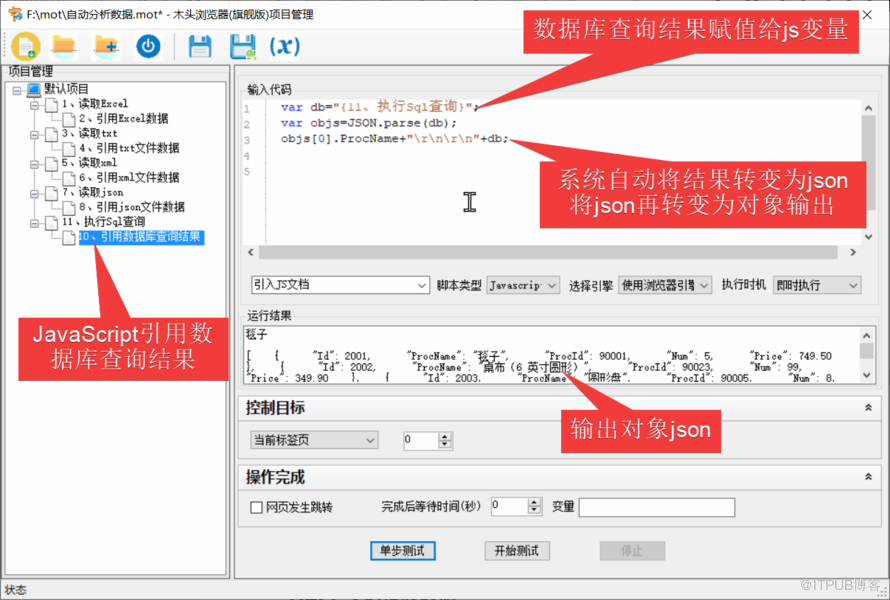The width and height of the screenshot is (890, 600).
Task: Click page icon of 6、引用xml文件数据
Action: pyautogui.click(x=69, y=178)
